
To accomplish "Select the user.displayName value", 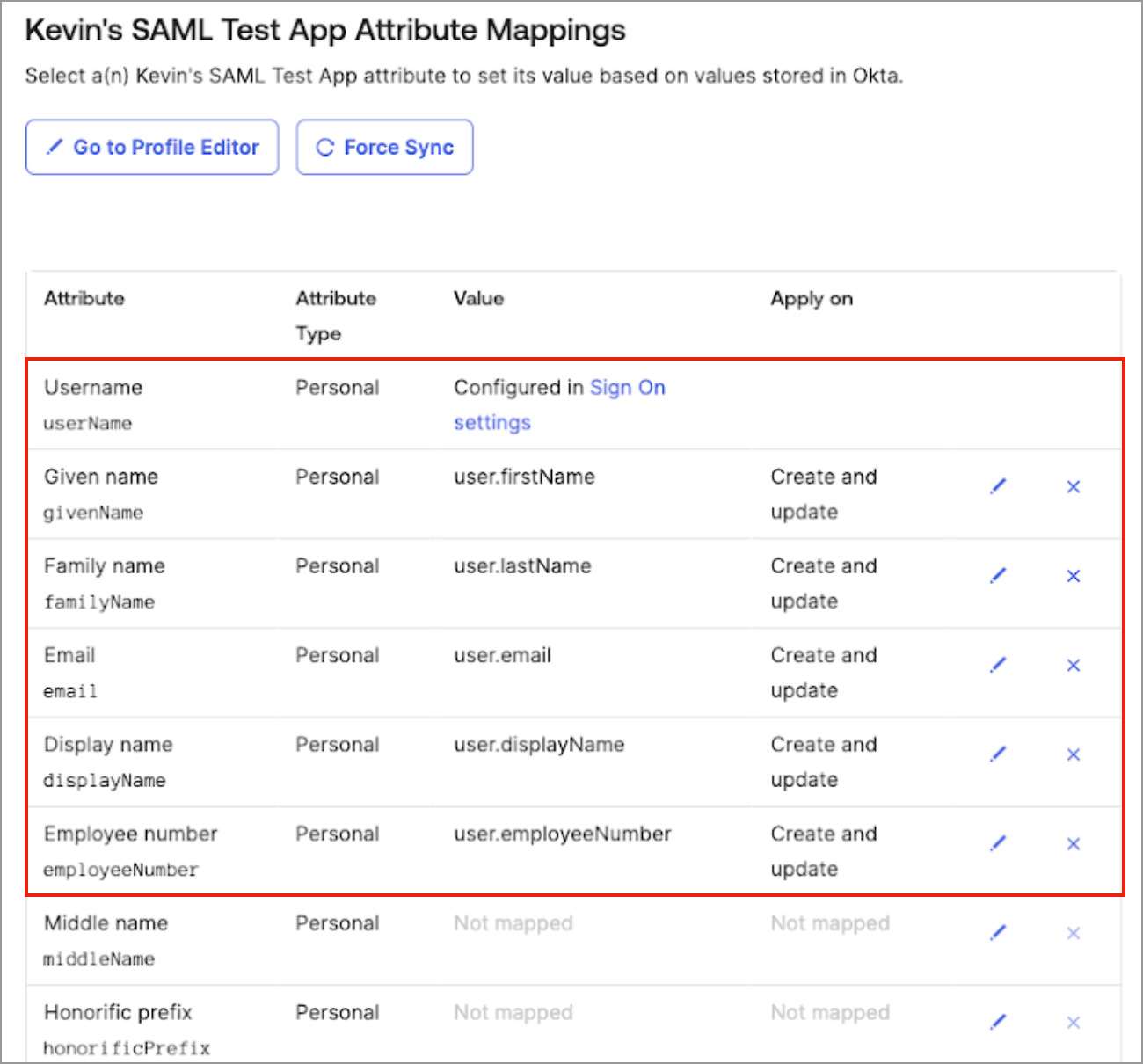I will [x=539, y=745].
